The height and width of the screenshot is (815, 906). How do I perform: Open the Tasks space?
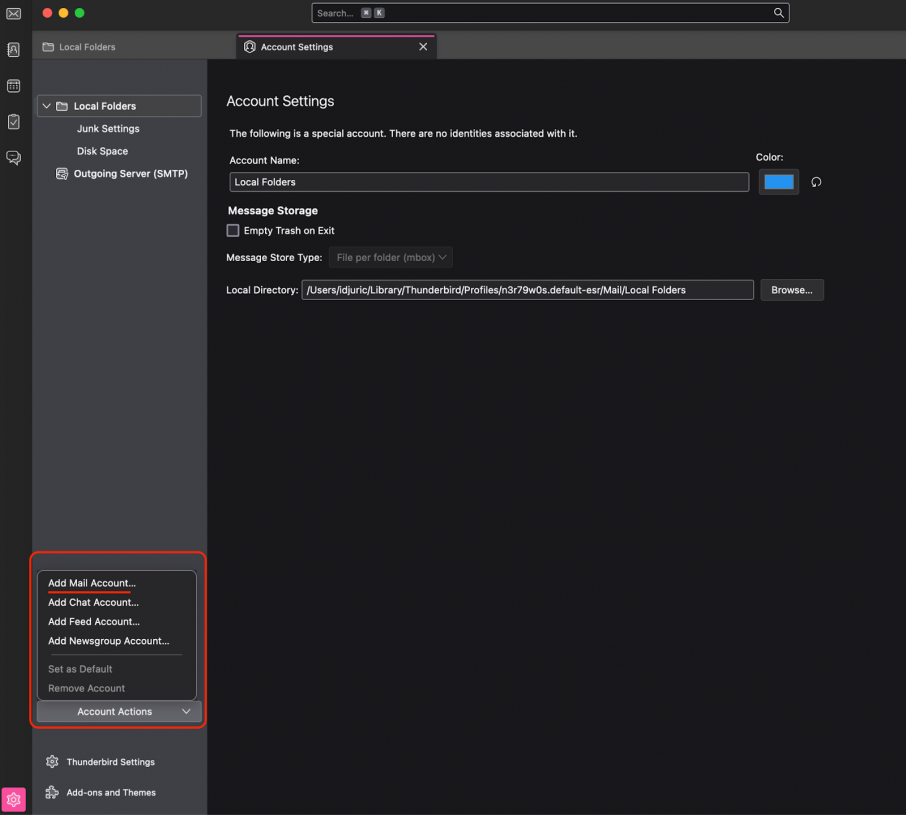pos(13,121)
